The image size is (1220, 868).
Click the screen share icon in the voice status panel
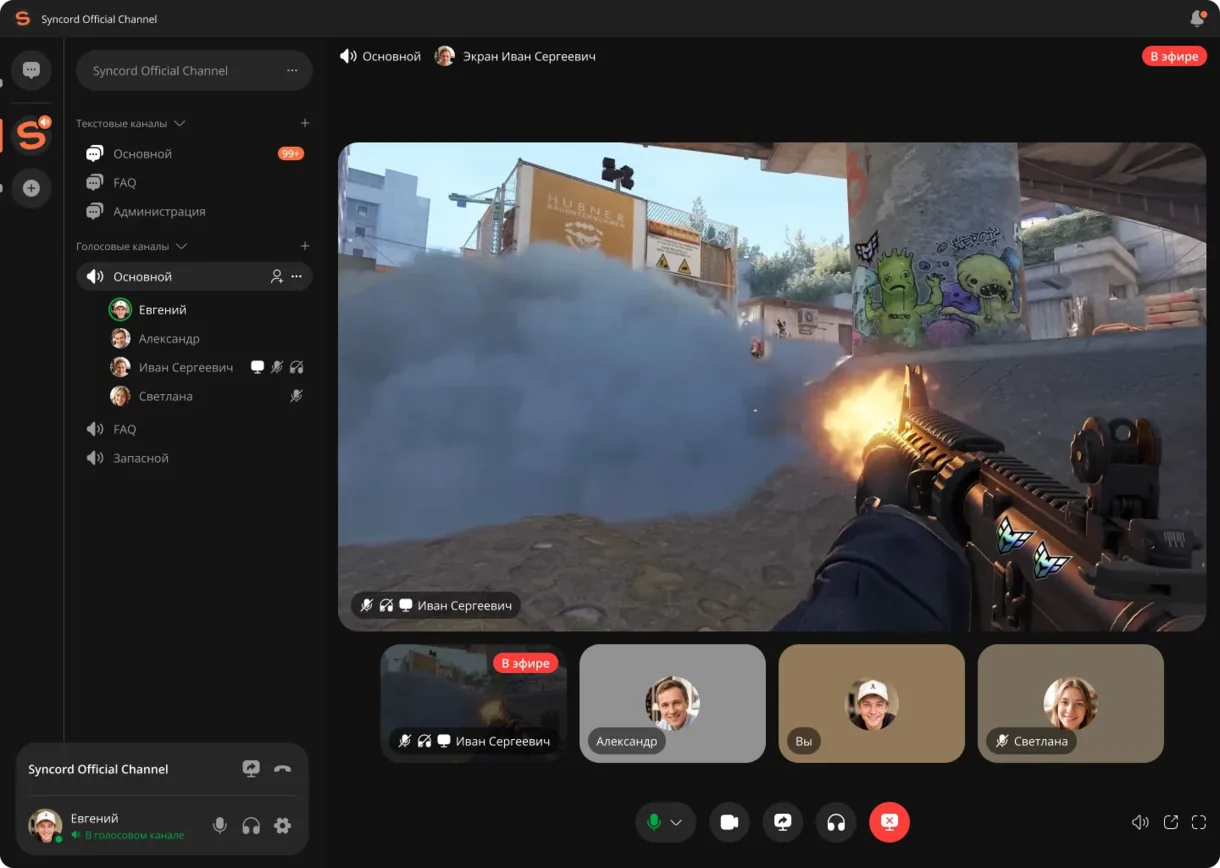(251, 769)
